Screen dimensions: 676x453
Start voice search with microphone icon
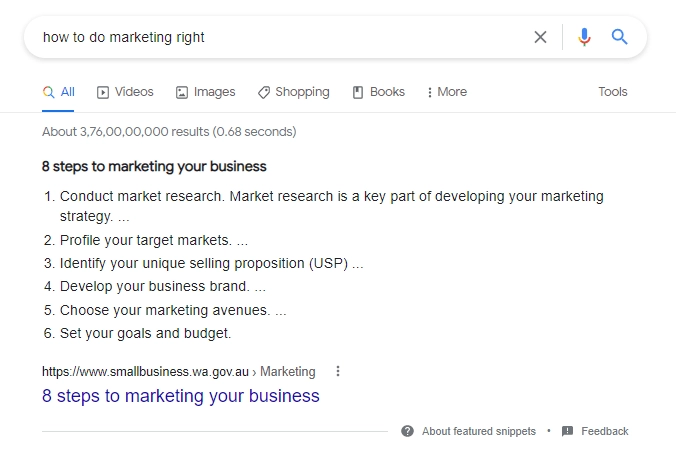(584, 37)
